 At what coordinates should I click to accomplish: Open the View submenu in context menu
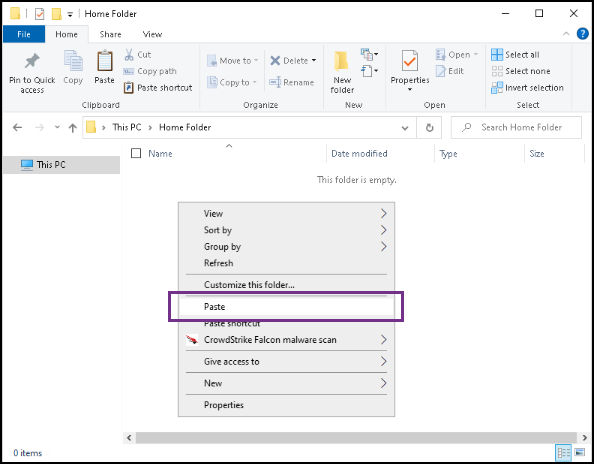[286, 213]
